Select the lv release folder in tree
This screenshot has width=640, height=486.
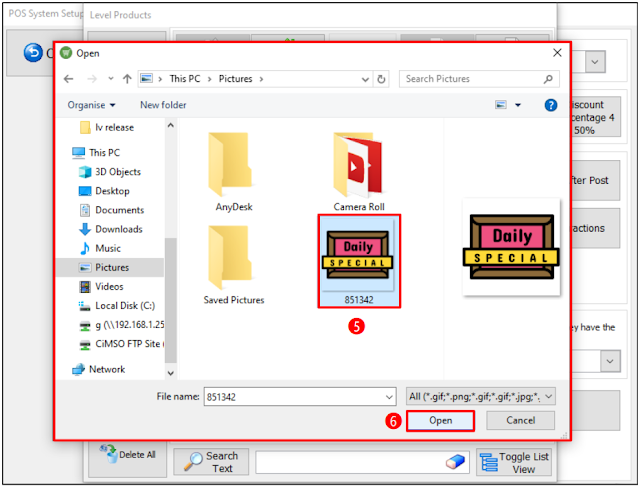coord(107,128)
